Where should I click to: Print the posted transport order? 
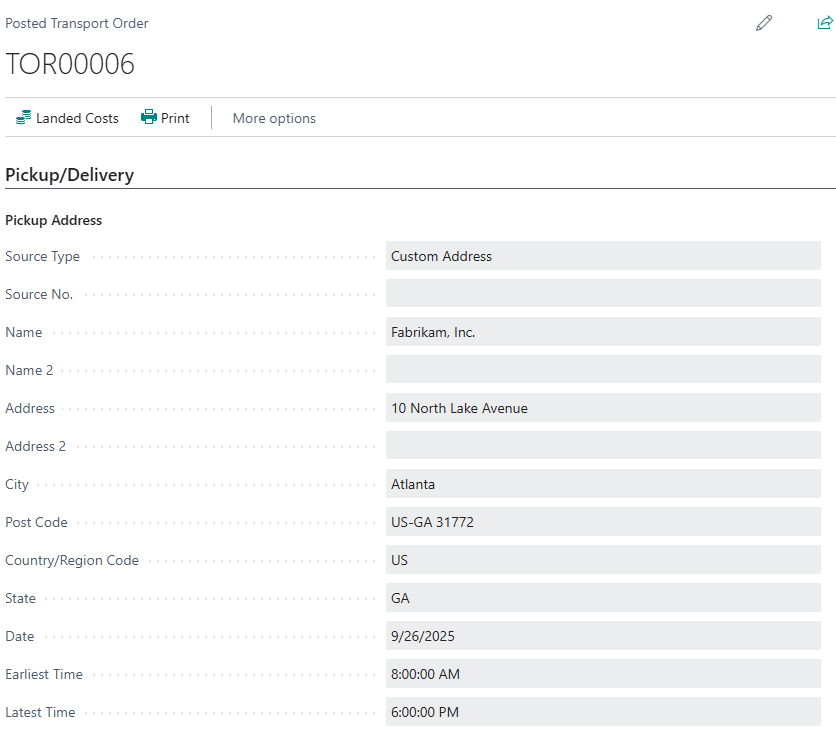click(x=175, y=118)
